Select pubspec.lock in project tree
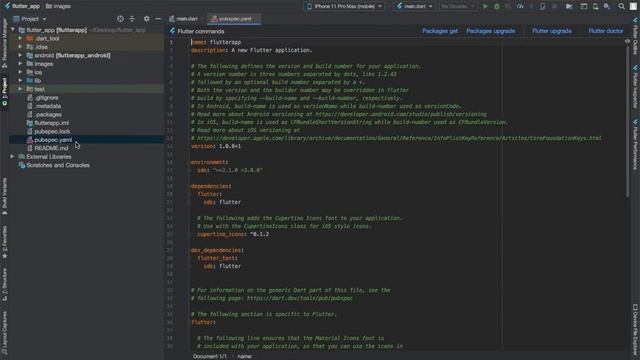The height and width of the screenshot is (360, 640). [x=52, y=131]
